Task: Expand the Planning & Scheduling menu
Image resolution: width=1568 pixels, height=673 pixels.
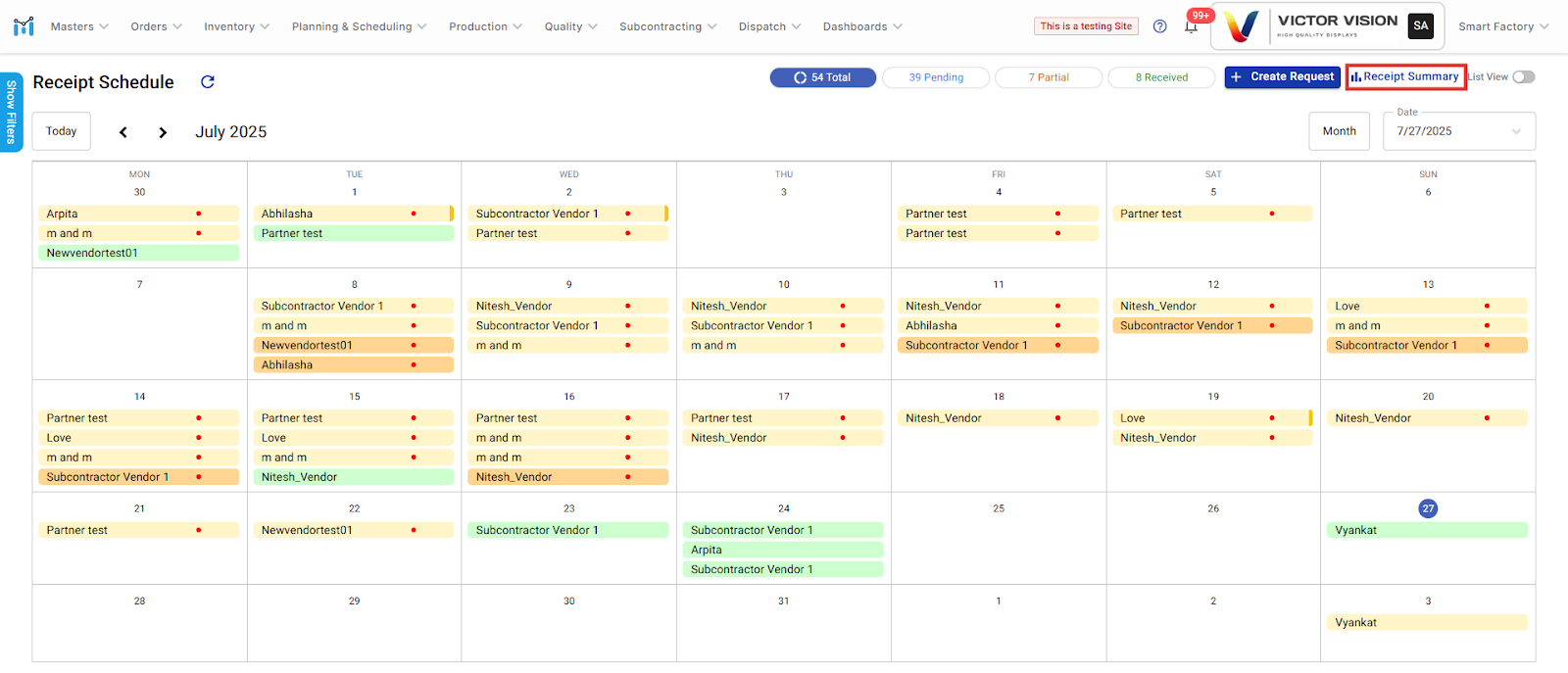Action: pos(359,26)
